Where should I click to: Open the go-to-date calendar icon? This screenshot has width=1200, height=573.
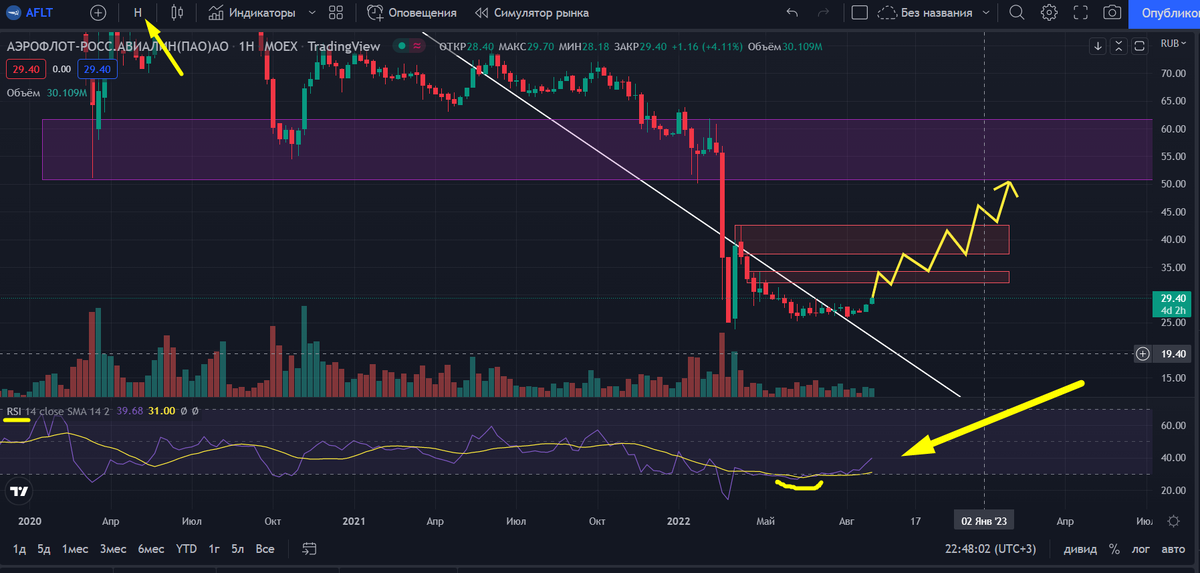click(309, 548)
